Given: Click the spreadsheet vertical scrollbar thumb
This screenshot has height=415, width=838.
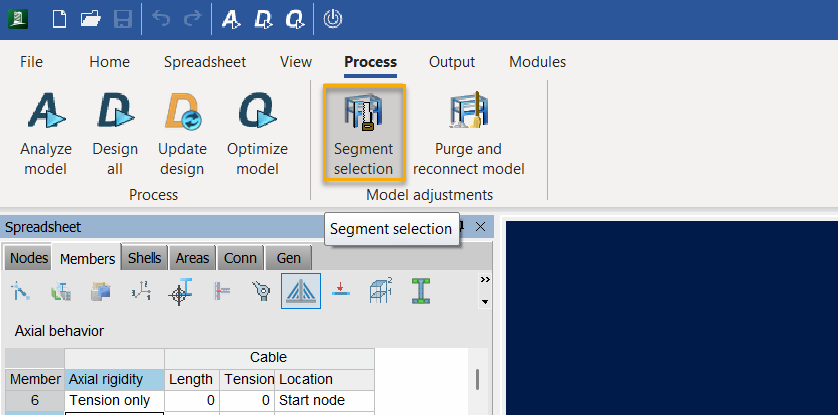Looking at the screenshot, I should click(x=476, y=380).
